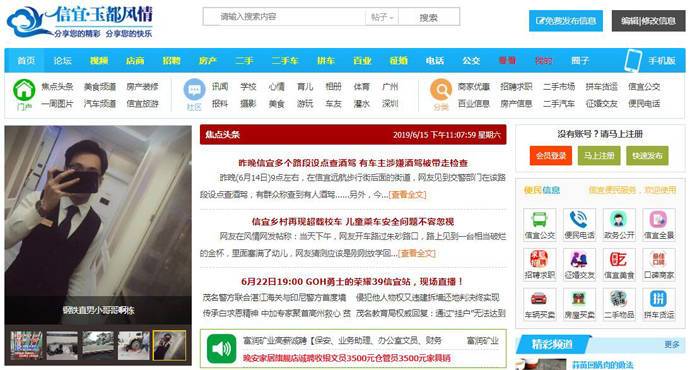
Task: Select the 拼车 navigation tab
Action: click(x=326, y=61)
